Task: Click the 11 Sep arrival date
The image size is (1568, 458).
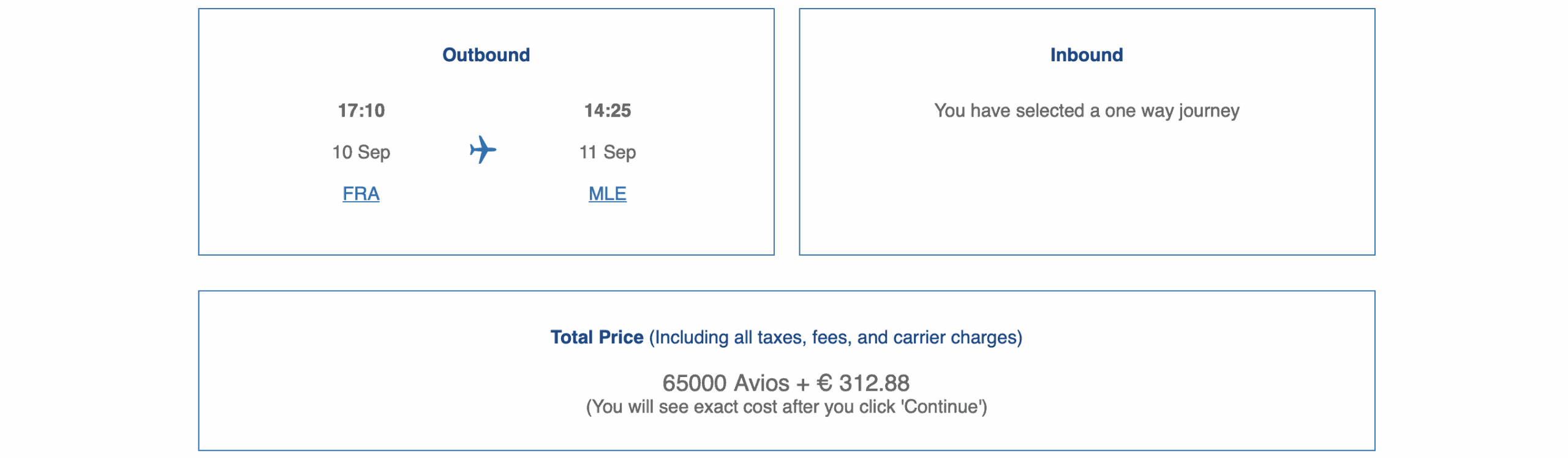Action: click(x=607, y=152)
